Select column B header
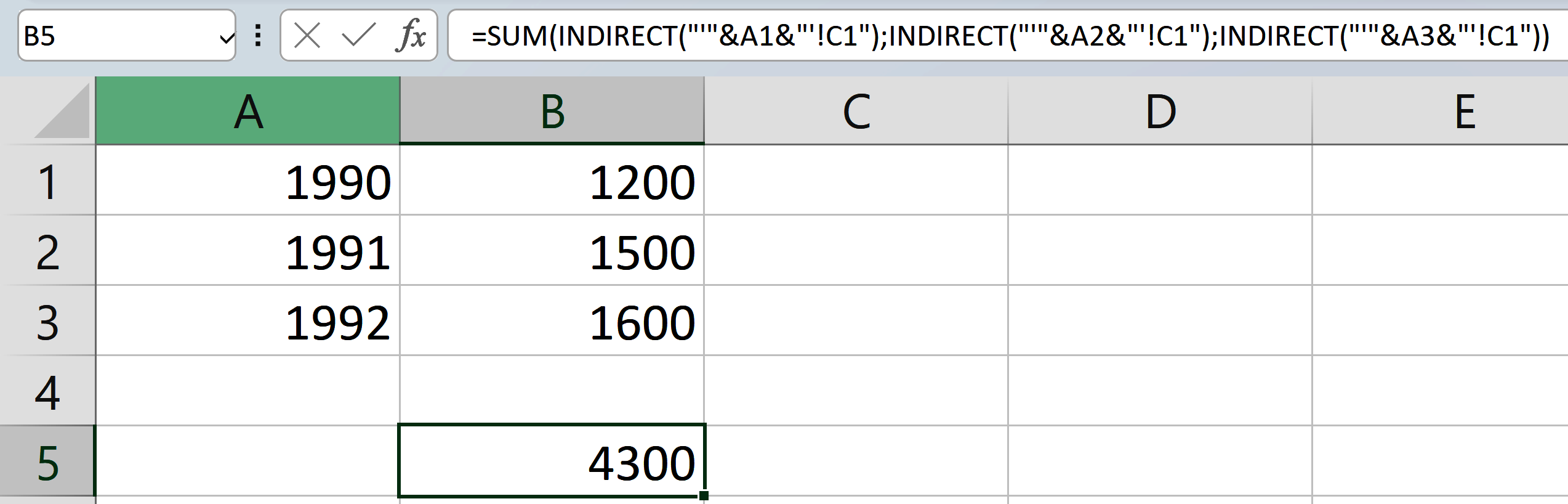This screenshot has height=504, width=1568. tap(552, 110)
